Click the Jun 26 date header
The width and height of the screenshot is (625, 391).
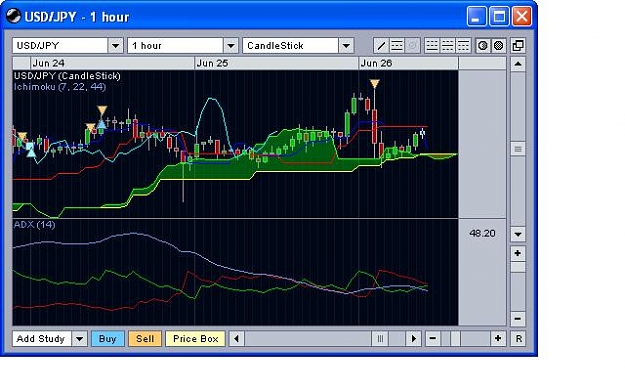376,63
